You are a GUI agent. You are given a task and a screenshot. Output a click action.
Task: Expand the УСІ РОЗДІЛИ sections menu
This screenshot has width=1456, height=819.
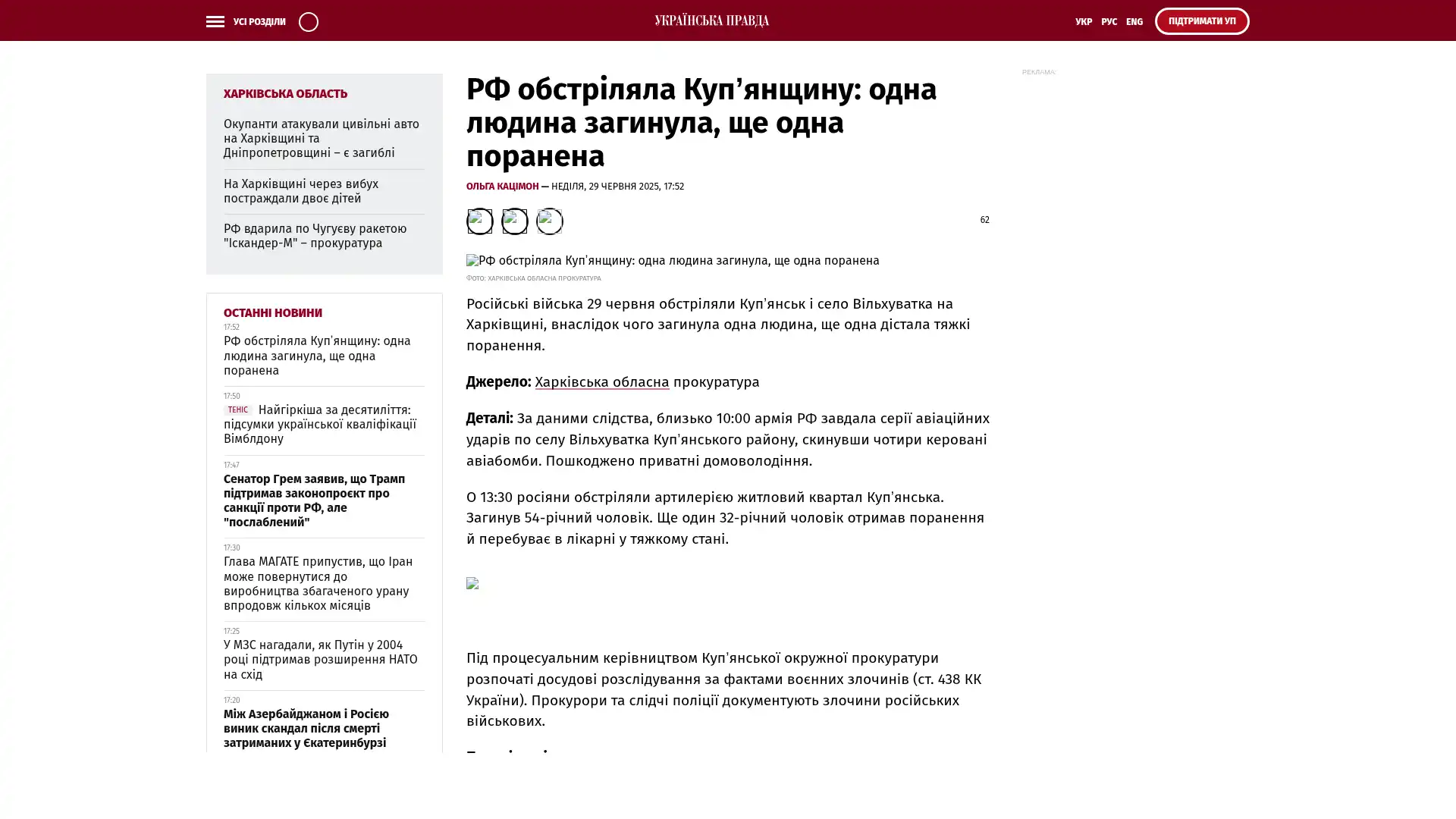pos(259,21)
